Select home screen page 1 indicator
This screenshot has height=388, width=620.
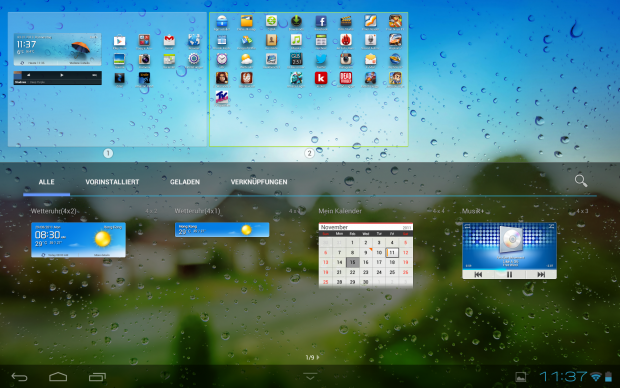(108, 153)
